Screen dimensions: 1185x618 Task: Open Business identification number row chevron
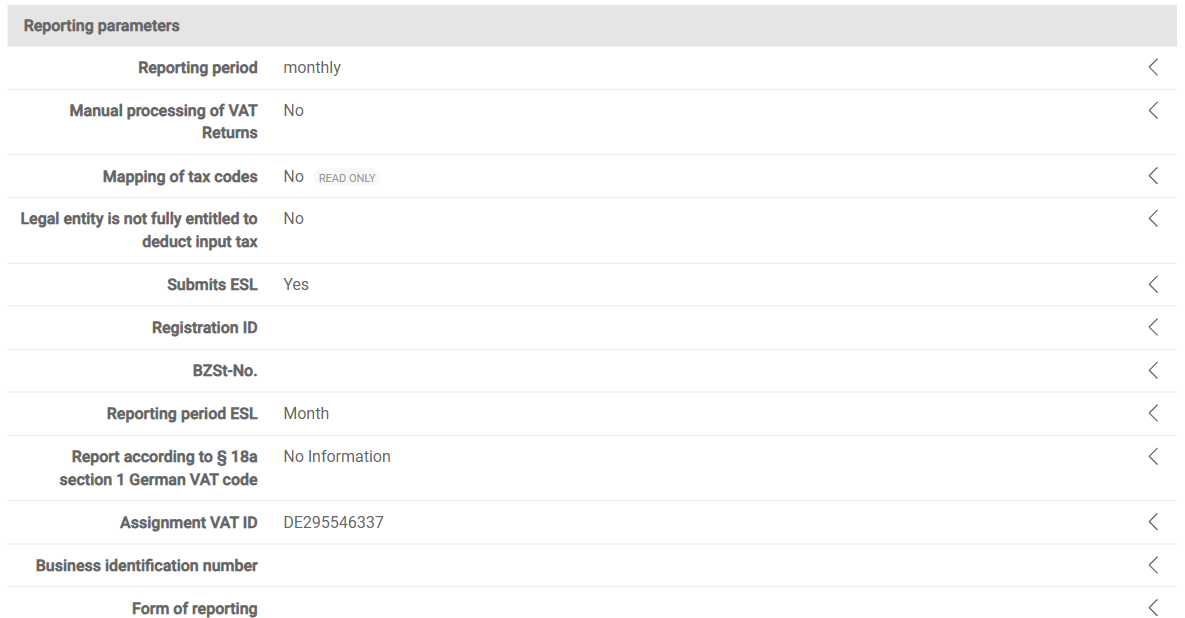[1153, 565]
